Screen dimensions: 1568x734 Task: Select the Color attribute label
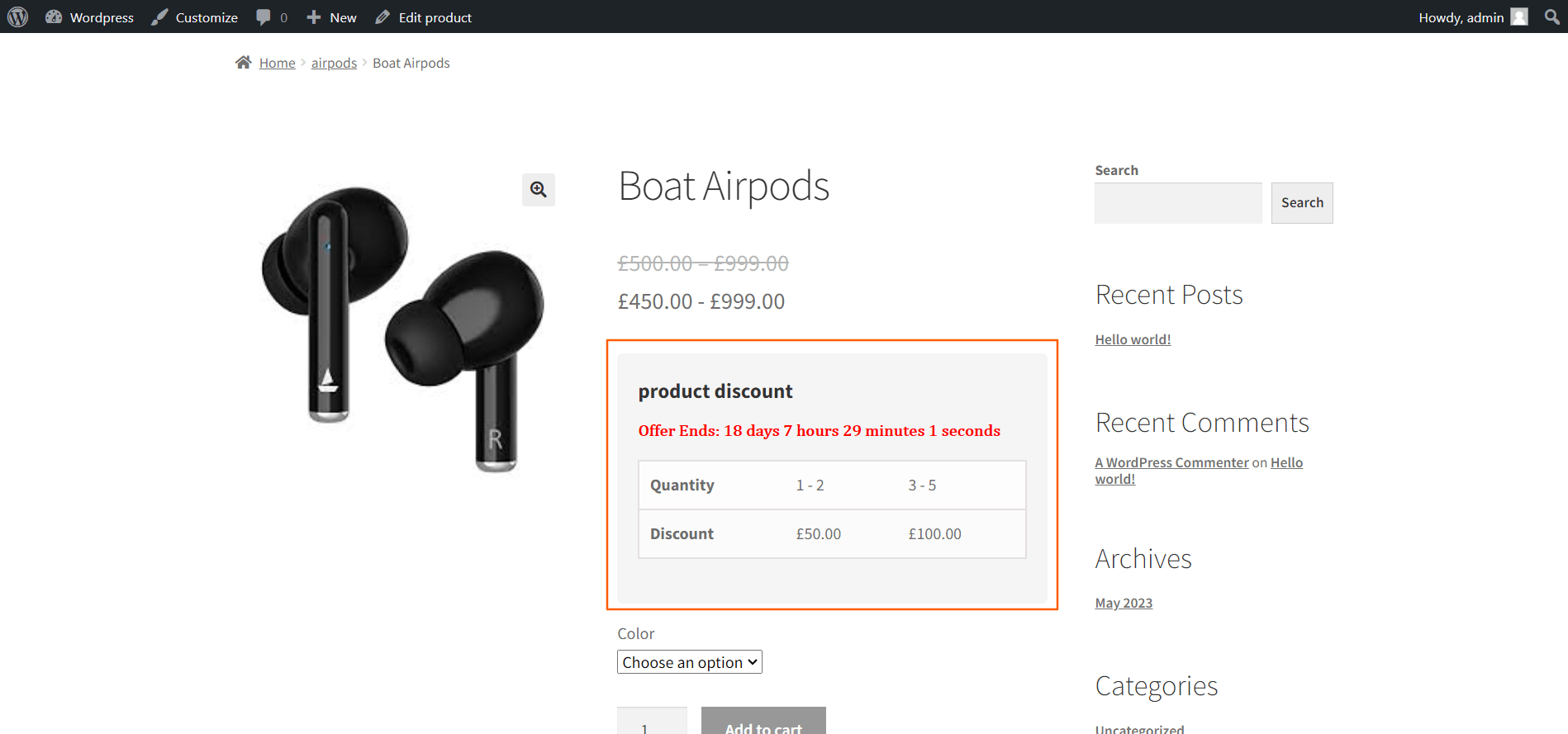pyautogui.click(x=636, y=633)
